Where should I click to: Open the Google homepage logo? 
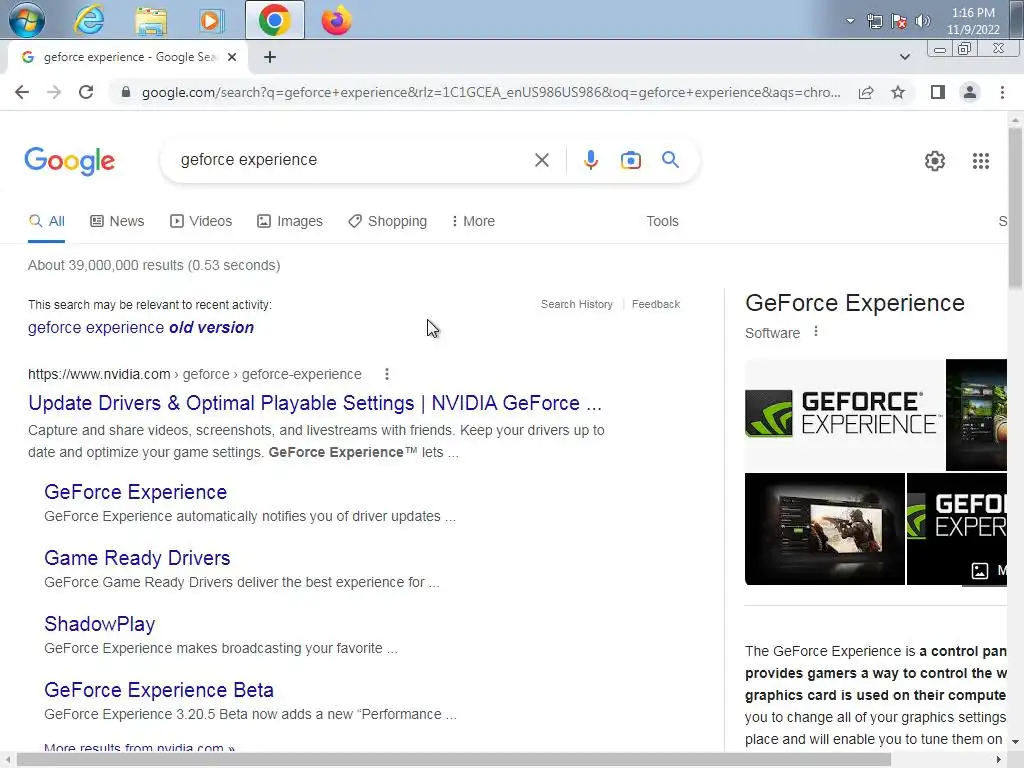pos(69,161)
